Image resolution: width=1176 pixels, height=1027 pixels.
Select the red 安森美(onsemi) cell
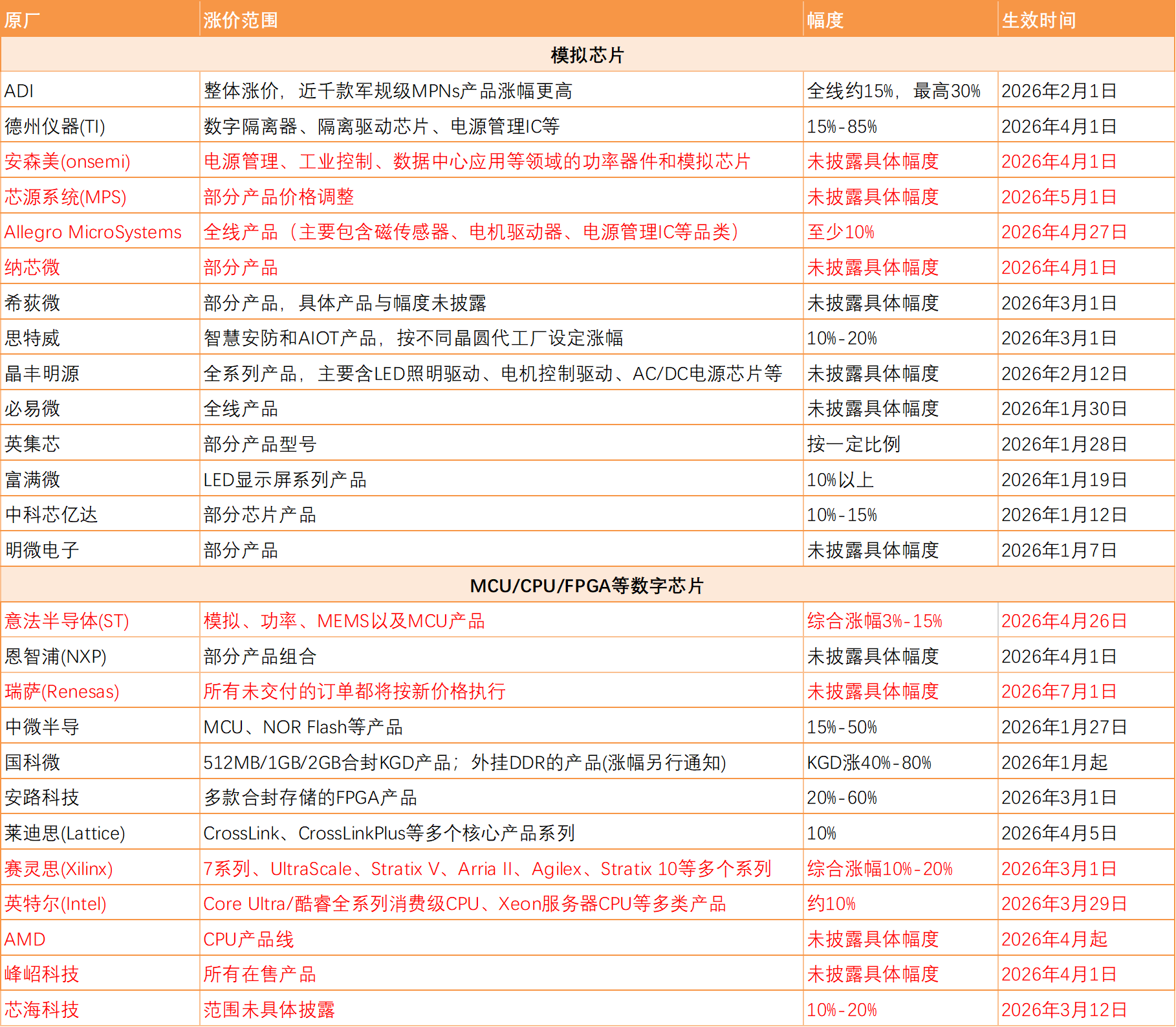click(67, 161)
